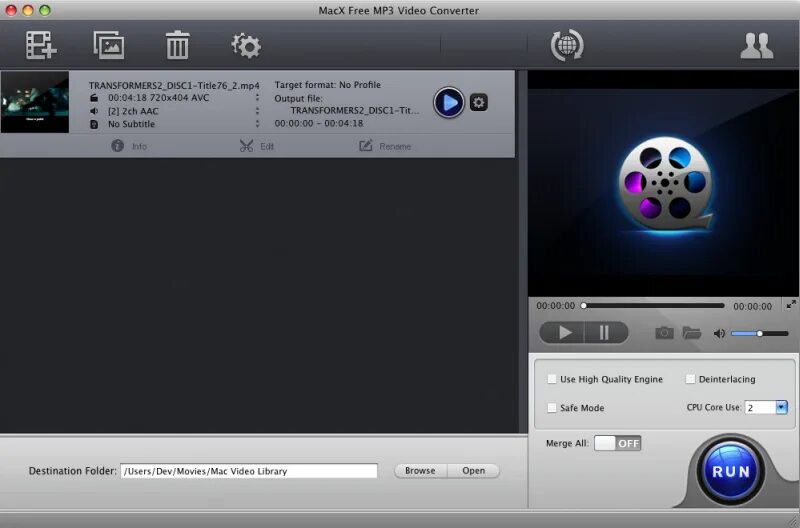Viewport: 800px width, 528px height.
Task: Click the globe check-for-update icon
Action: coord(567,45)
